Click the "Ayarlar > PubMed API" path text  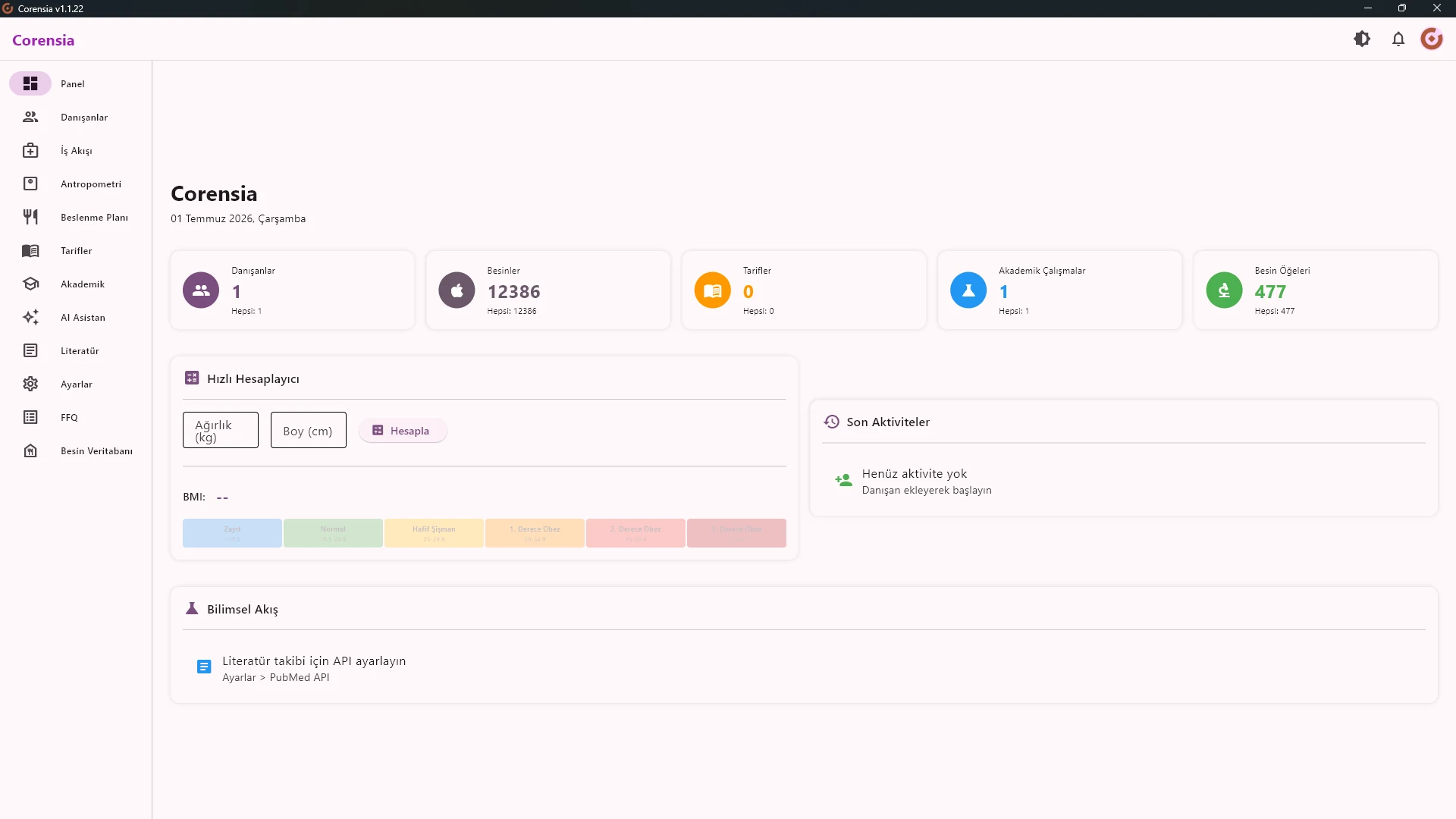(276, 677)
